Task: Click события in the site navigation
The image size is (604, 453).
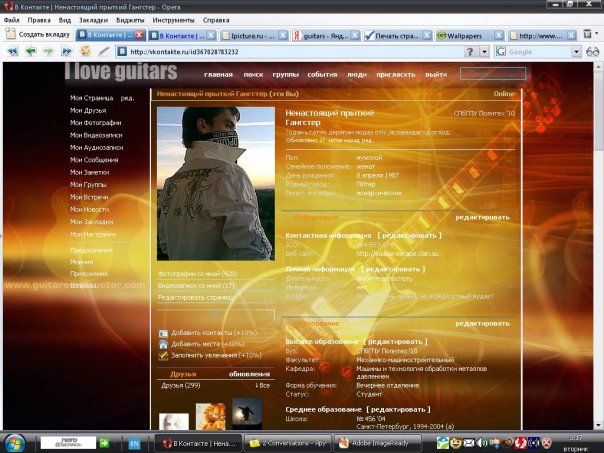Action: (x=322, y=75)
